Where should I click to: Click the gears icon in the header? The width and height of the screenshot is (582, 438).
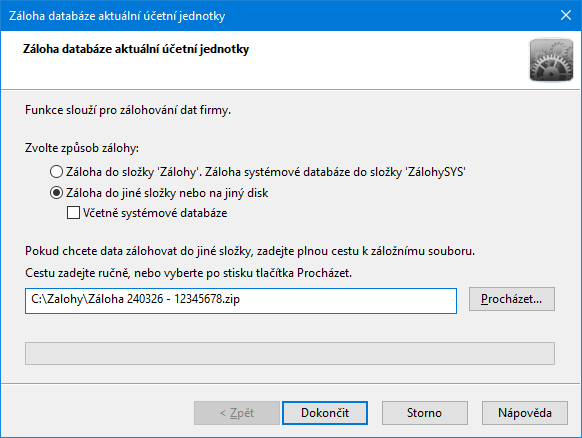pos(551,60)
